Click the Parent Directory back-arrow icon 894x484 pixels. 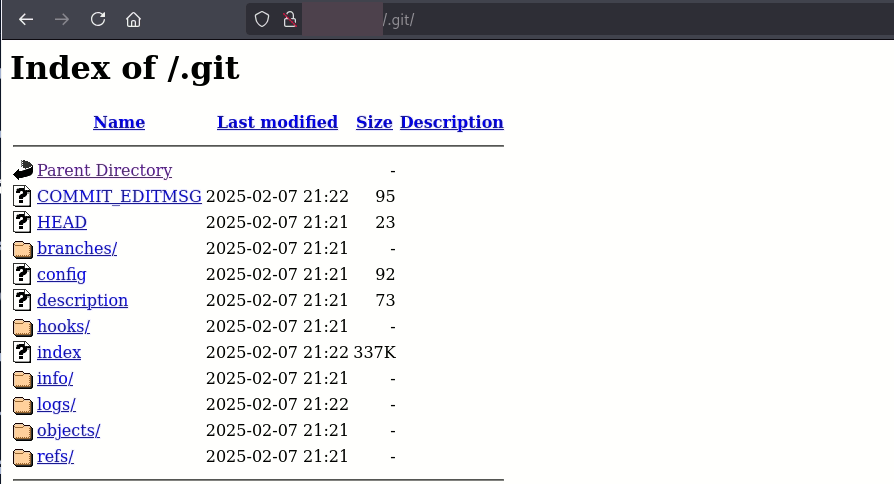coord(23,170)
